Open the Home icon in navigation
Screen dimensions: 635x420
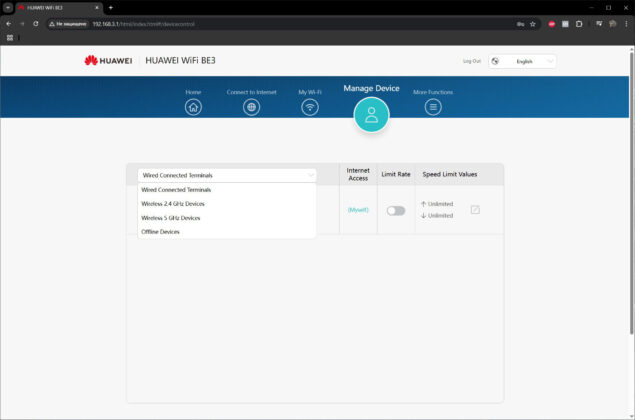(193, 107)
